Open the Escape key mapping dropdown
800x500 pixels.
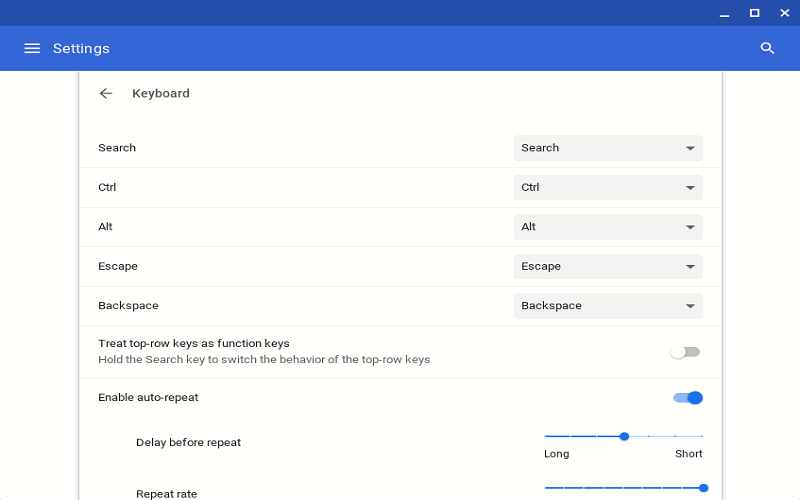608,266
